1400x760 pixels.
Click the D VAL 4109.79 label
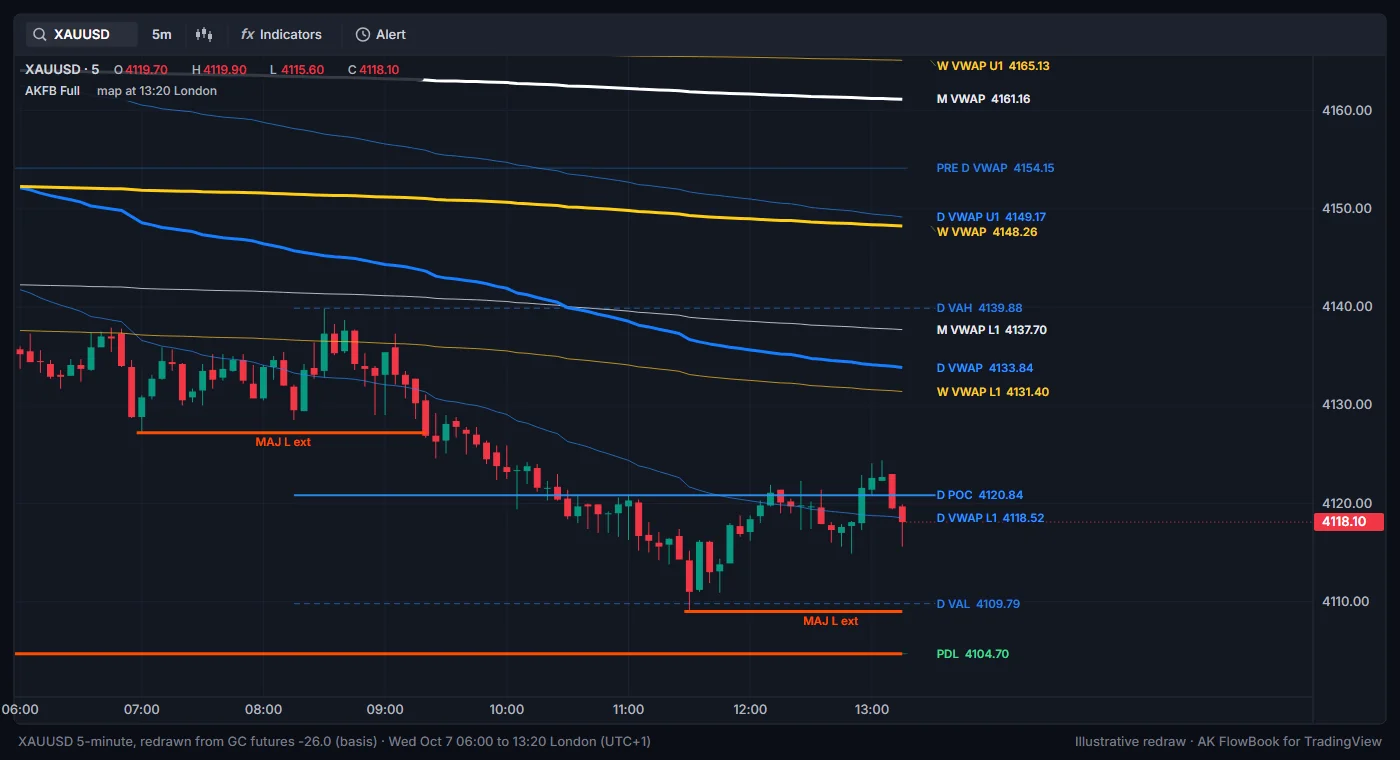click(x=978, y=604)
